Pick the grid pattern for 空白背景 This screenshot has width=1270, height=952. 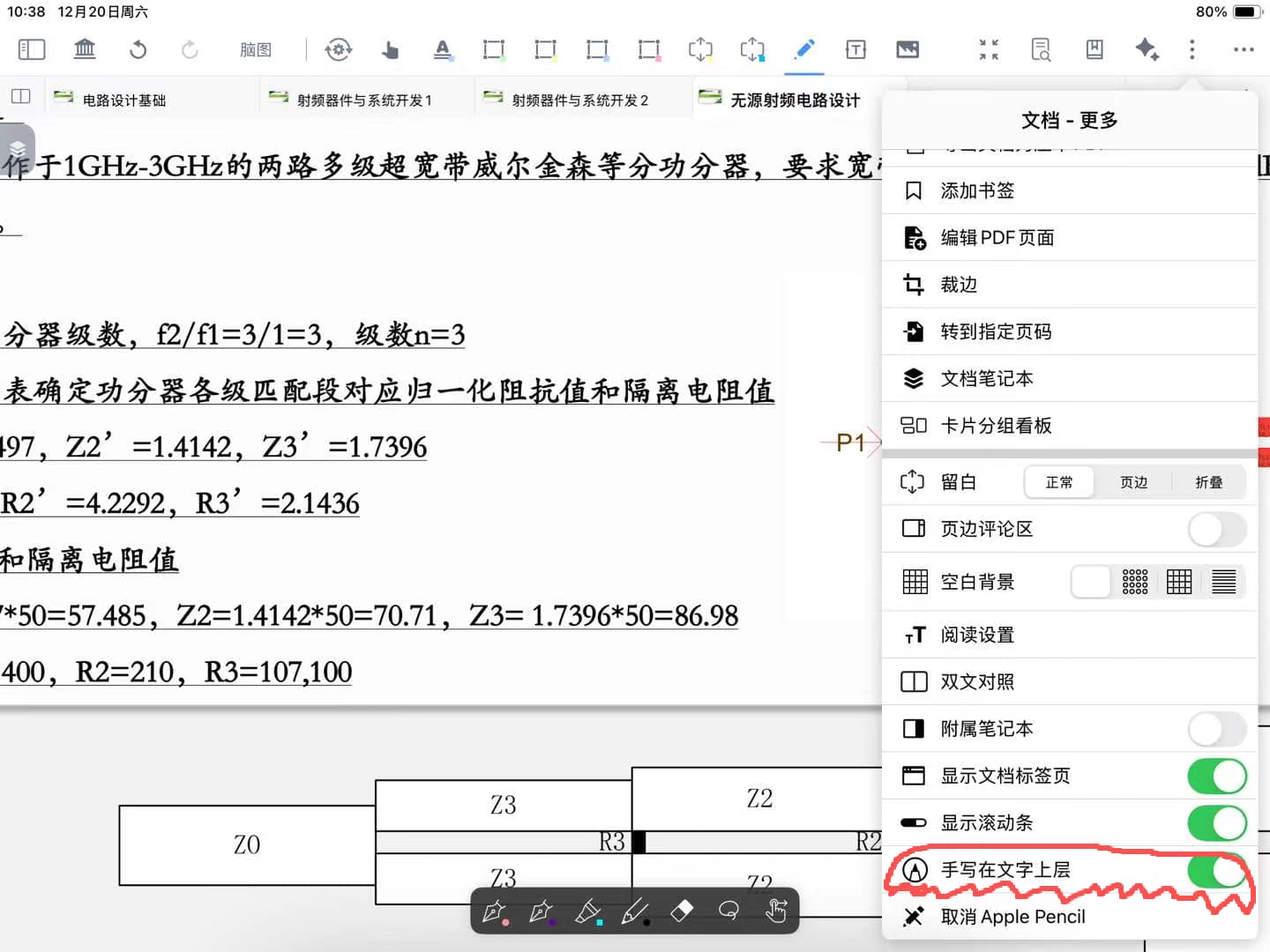click(1179, 582)
